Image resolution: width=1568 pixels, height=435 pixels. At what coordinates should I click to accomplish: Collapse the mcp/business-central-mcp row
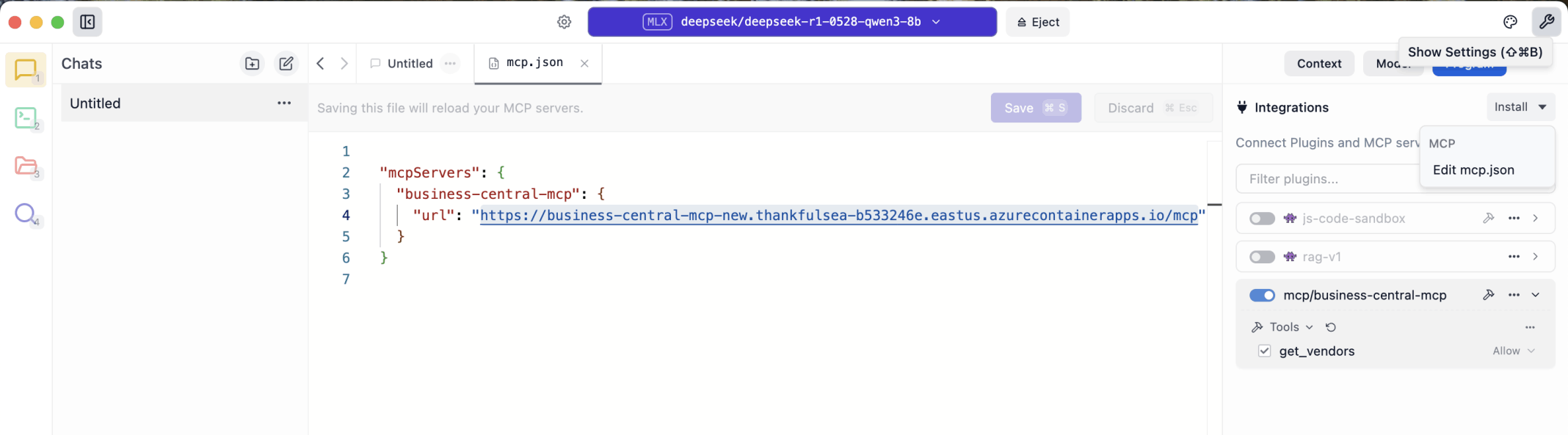pos(1536,295)
